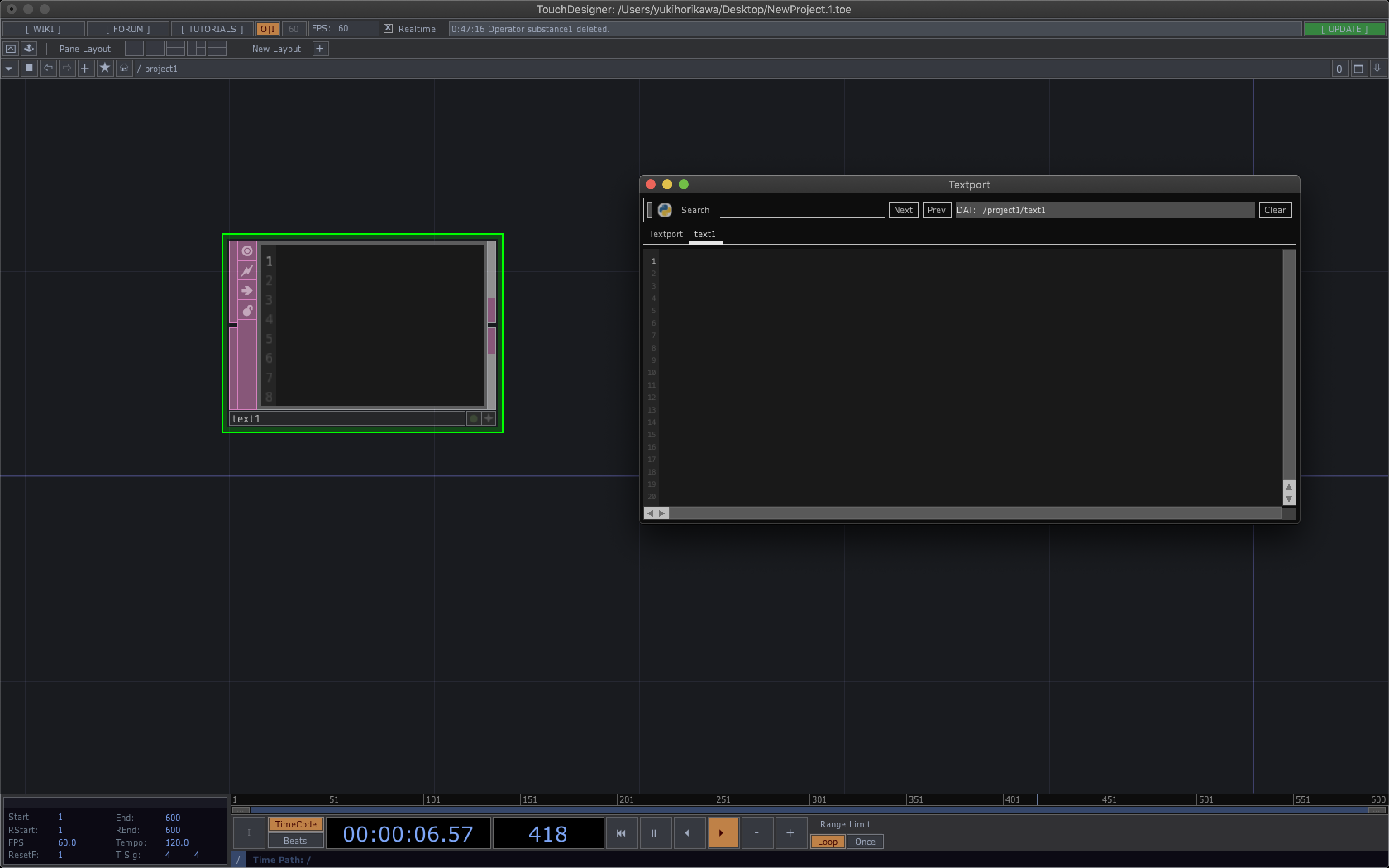This screenshot has width=1389, height=868.
Task: Click the bookmark star icon
Action: tap(105, 68)
